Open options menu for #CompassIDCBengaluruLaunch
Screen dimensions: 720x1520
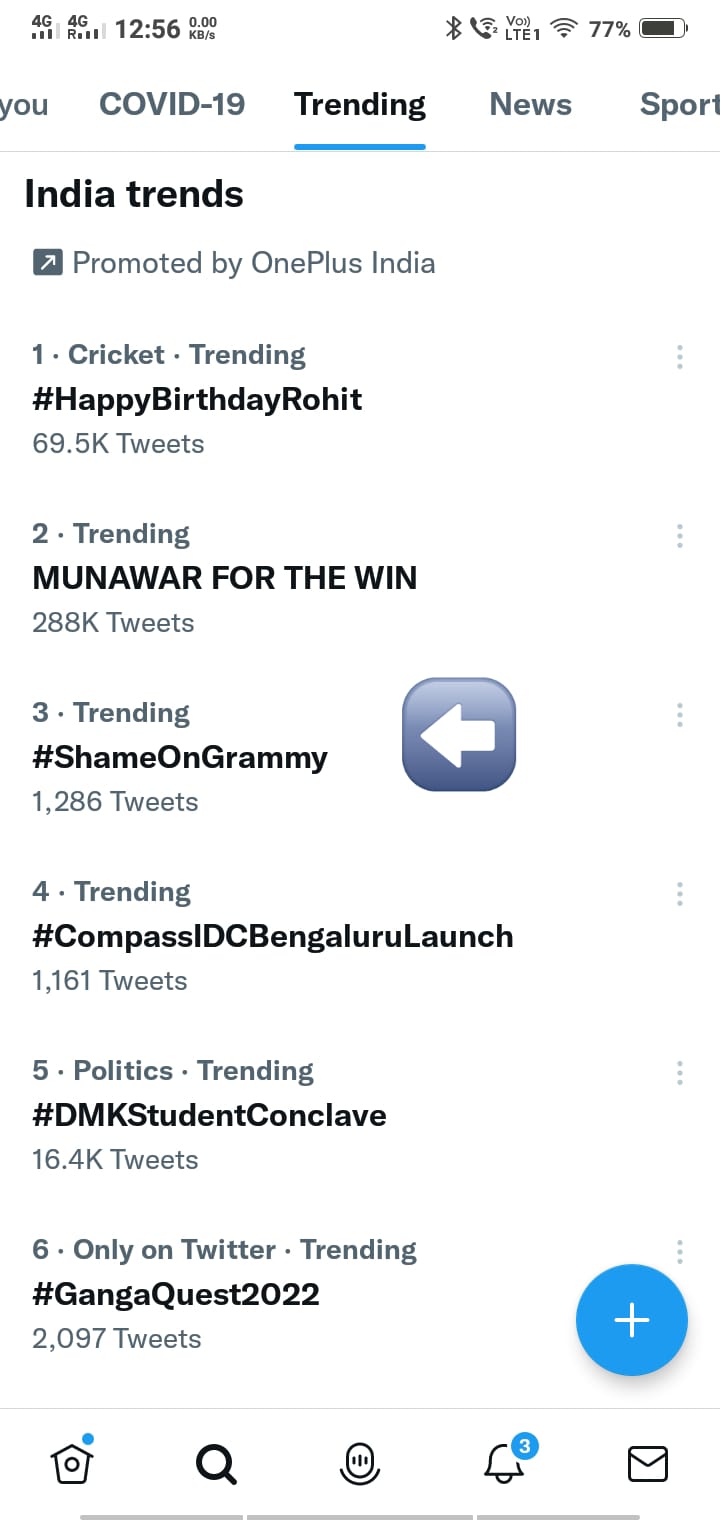click(x=680, y=893)
